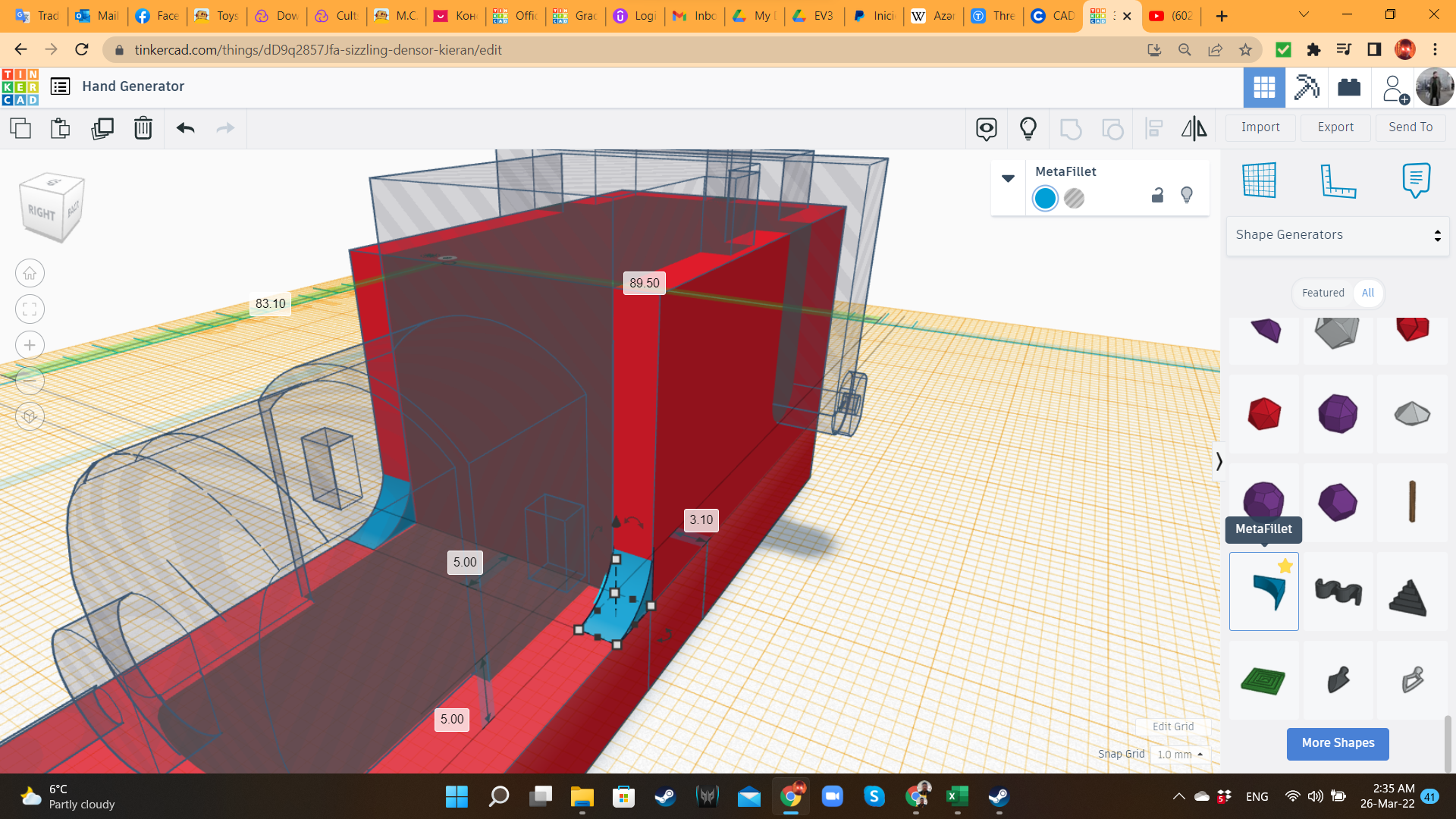
Task: Switch to the Featured shape tab
Action: point(1323,293)
